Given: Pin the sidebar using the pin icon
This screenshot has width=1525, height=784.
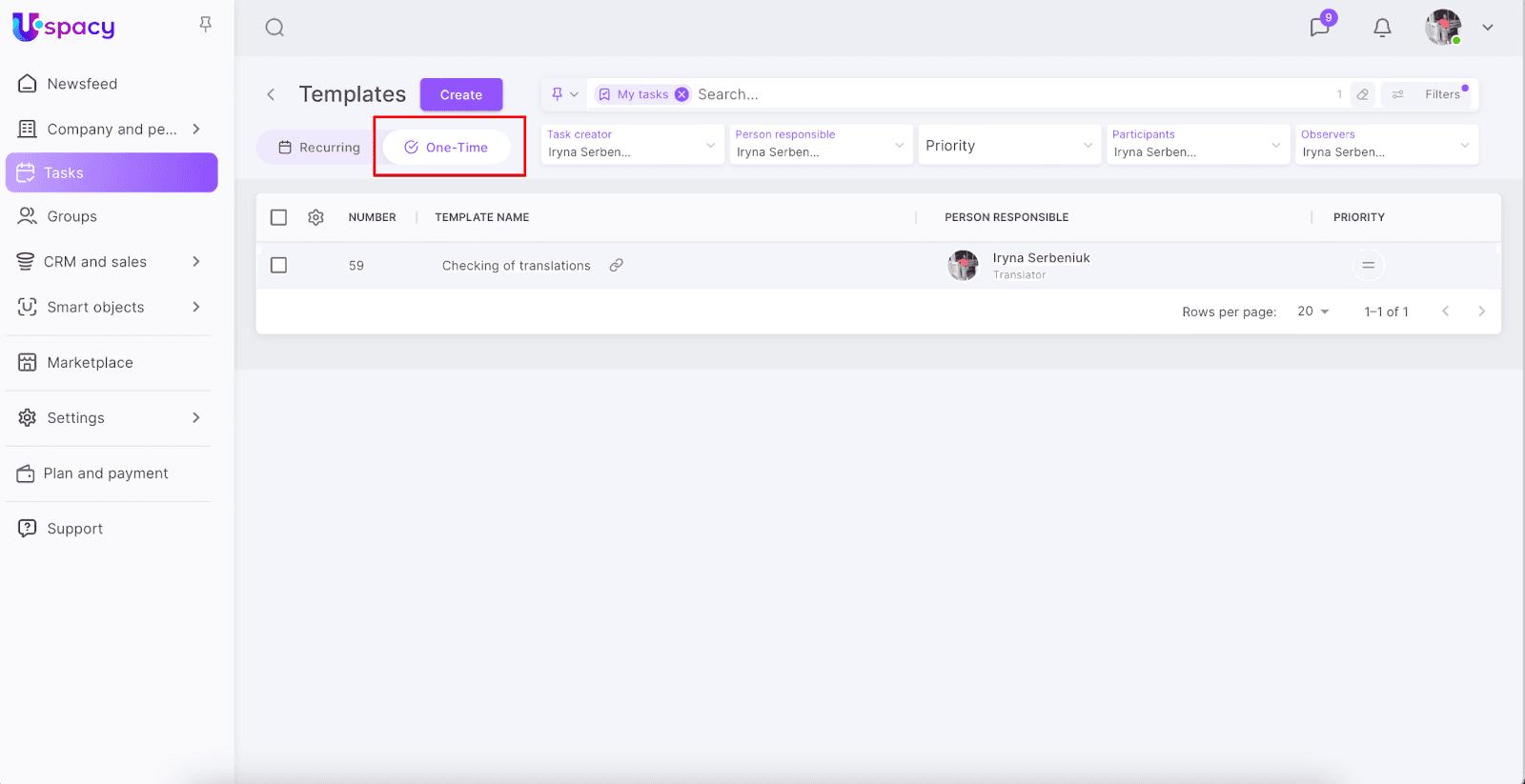Looking at the screenshot, I should tap(205, 24).
